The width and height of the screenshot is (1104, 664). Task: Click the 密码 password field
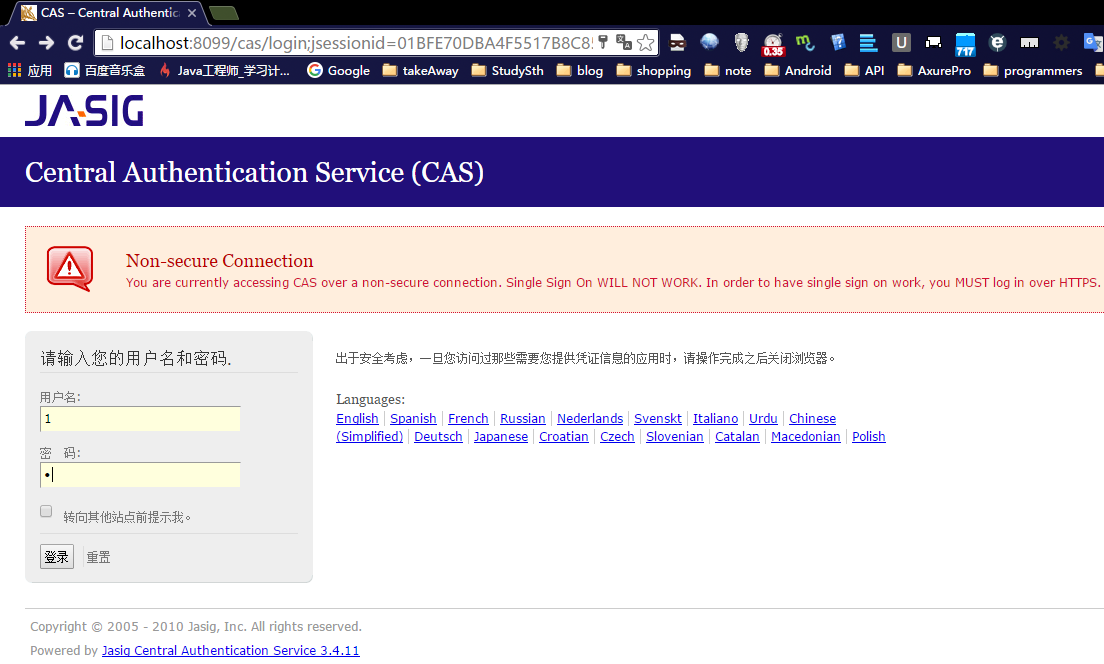(140, 475)
